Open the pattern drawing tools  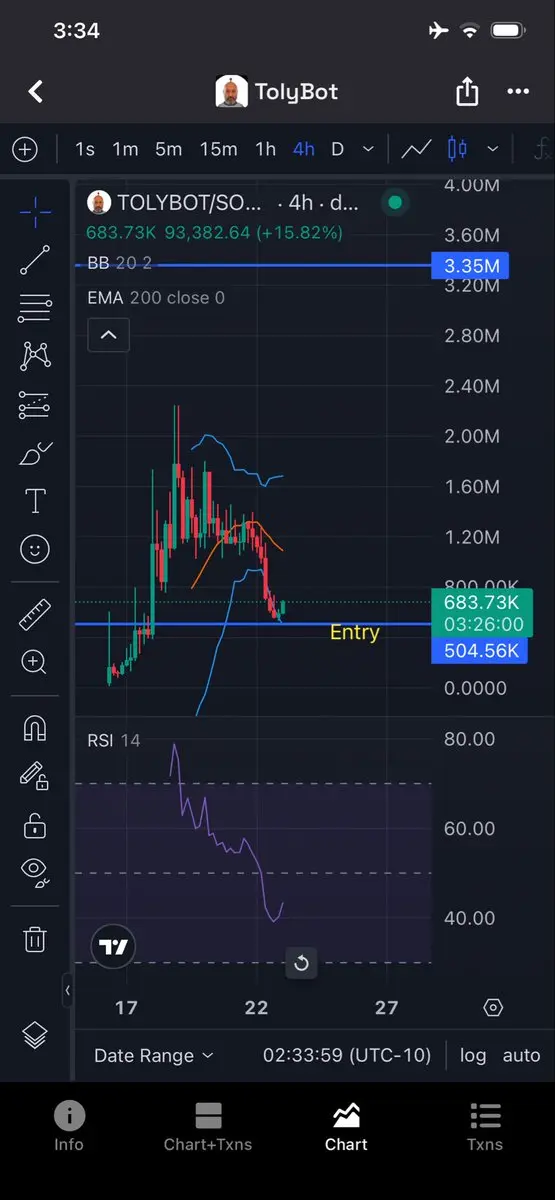pos(35,355)
